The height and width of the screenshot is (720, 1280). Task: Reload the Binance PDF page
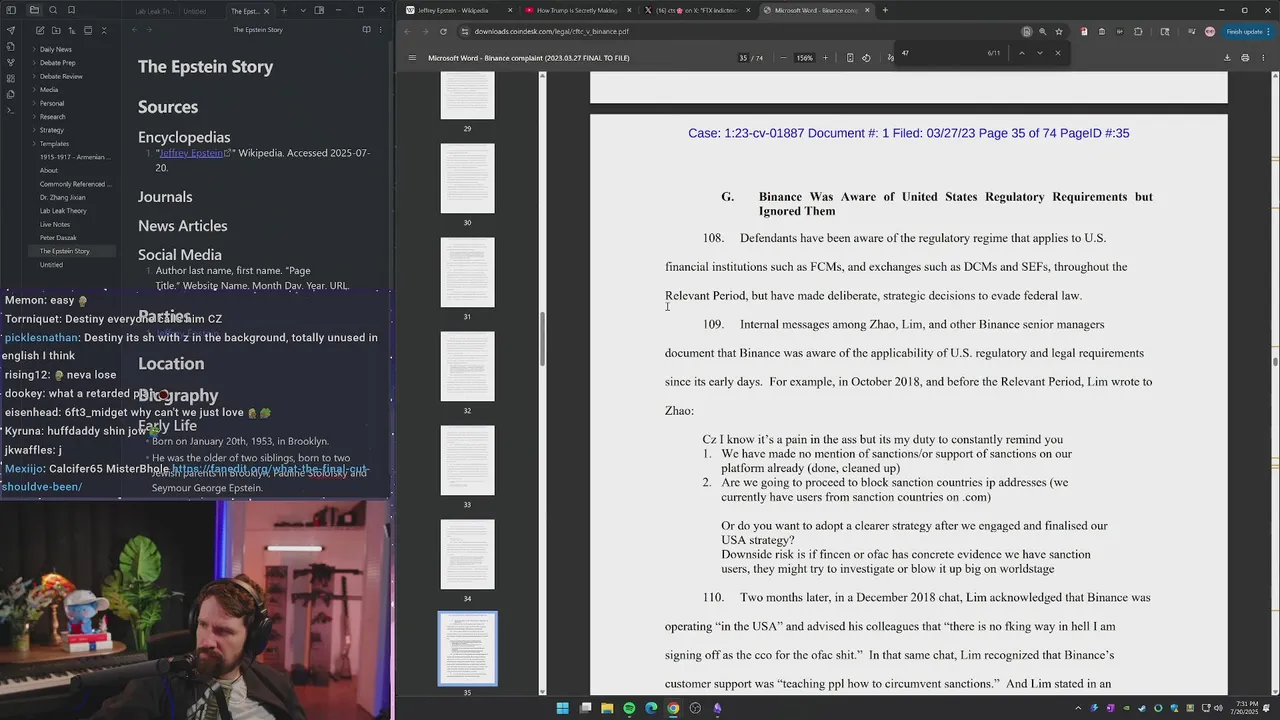click(443, 31)
